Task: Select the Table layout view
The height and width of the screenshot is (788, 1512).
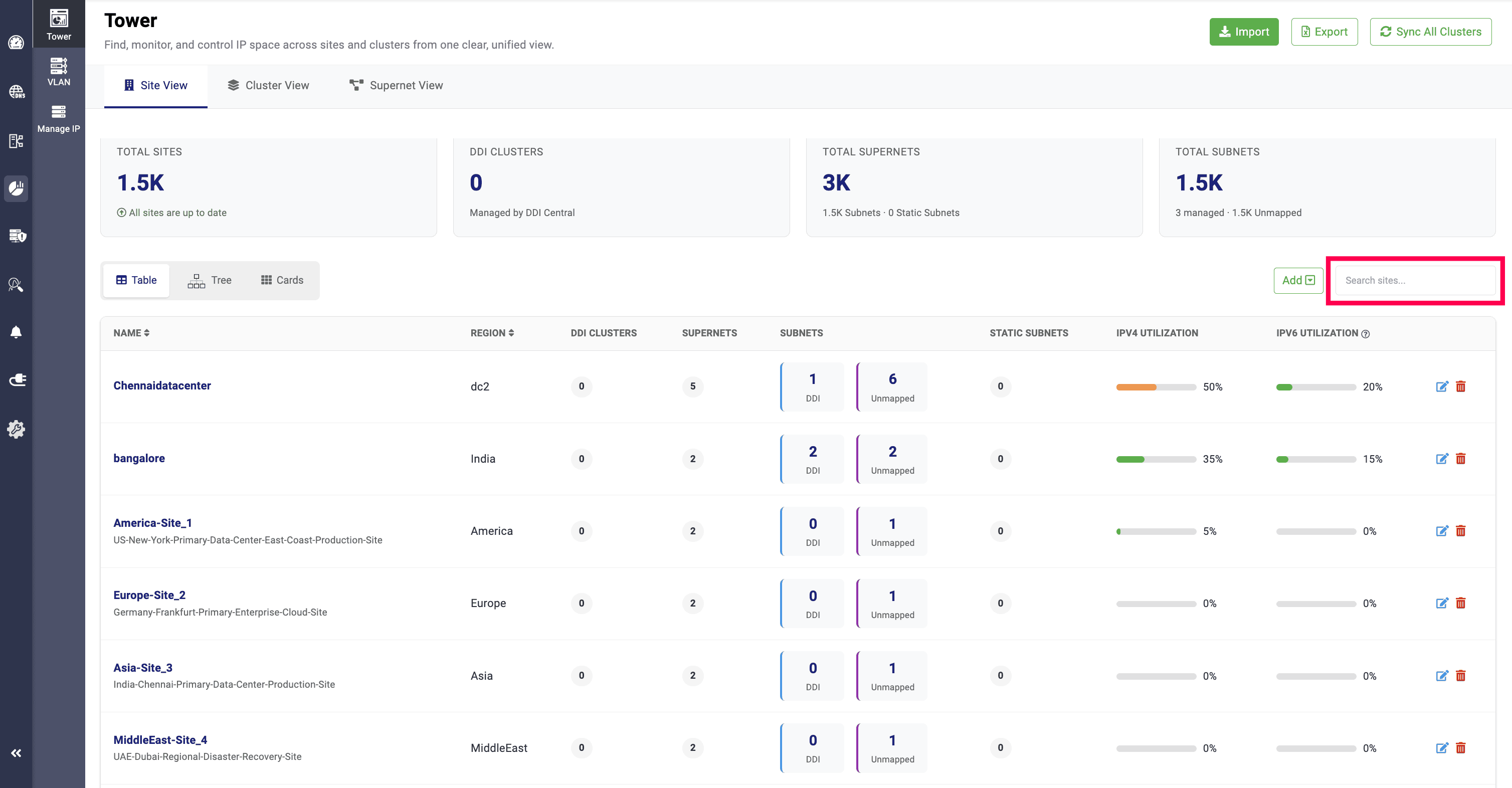Action: click(x=136, y=281)
